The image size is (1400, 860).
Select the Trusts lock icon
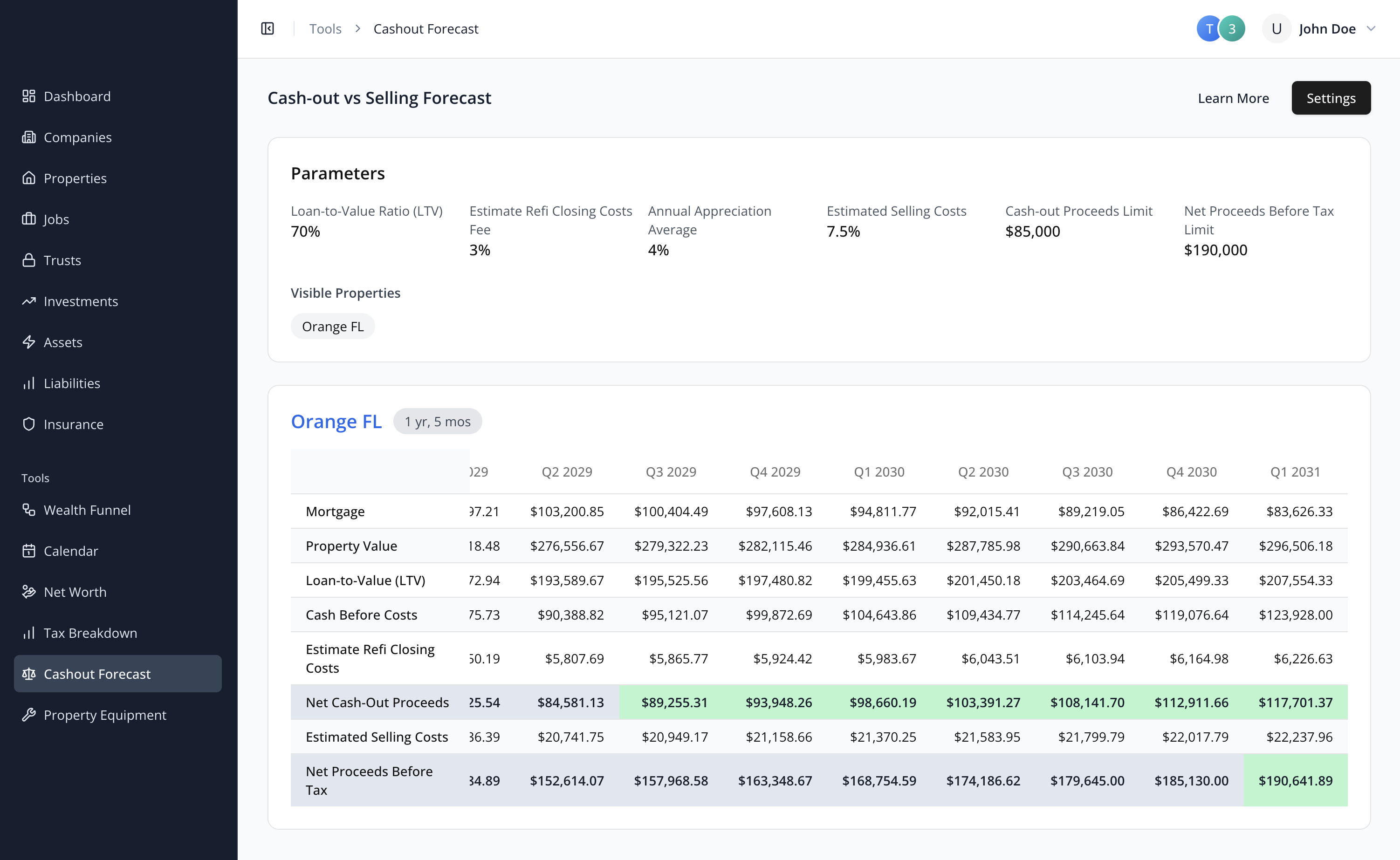(28, 260)
